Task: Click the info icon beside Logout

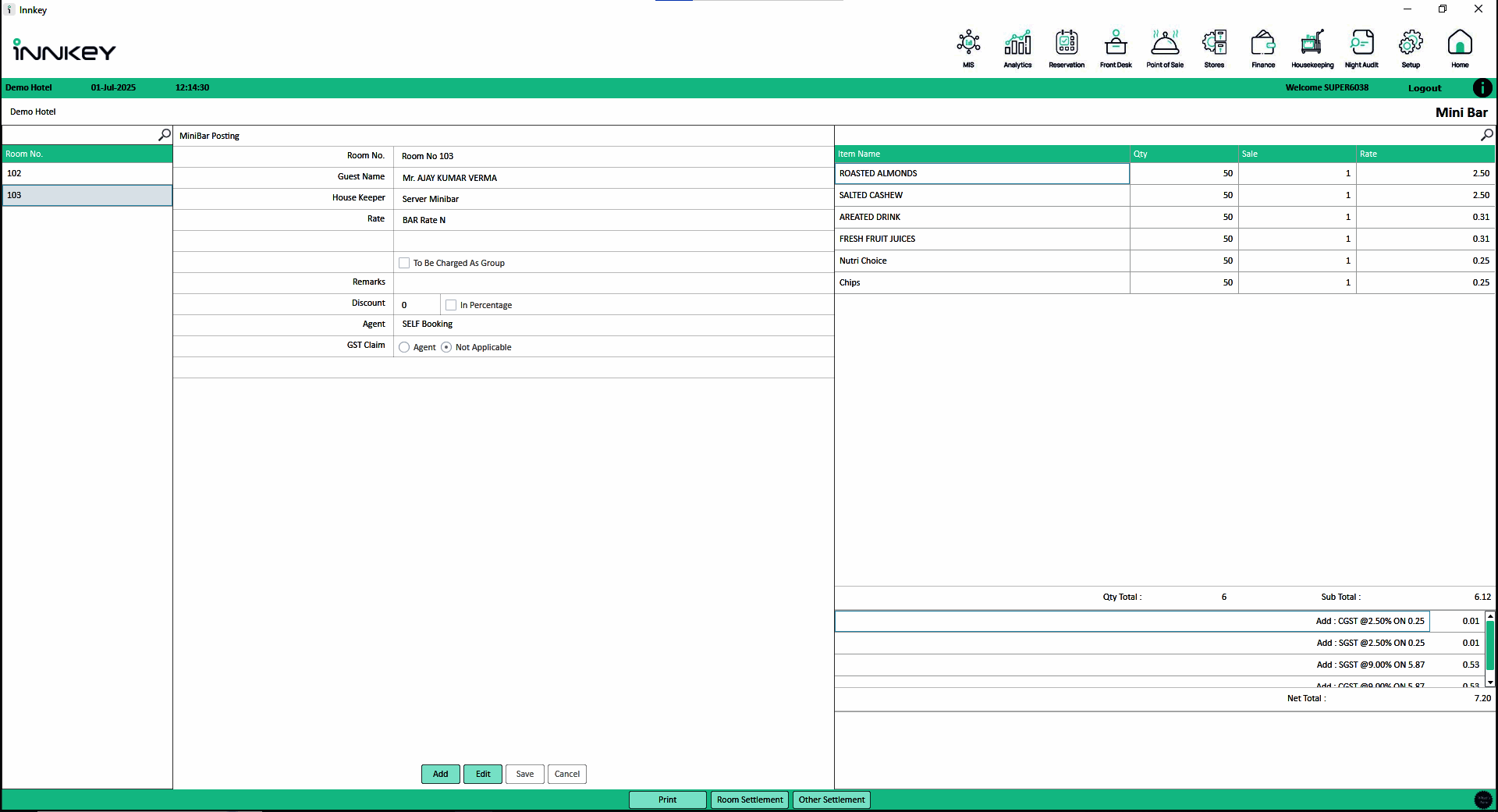Action: point(1482,87)
